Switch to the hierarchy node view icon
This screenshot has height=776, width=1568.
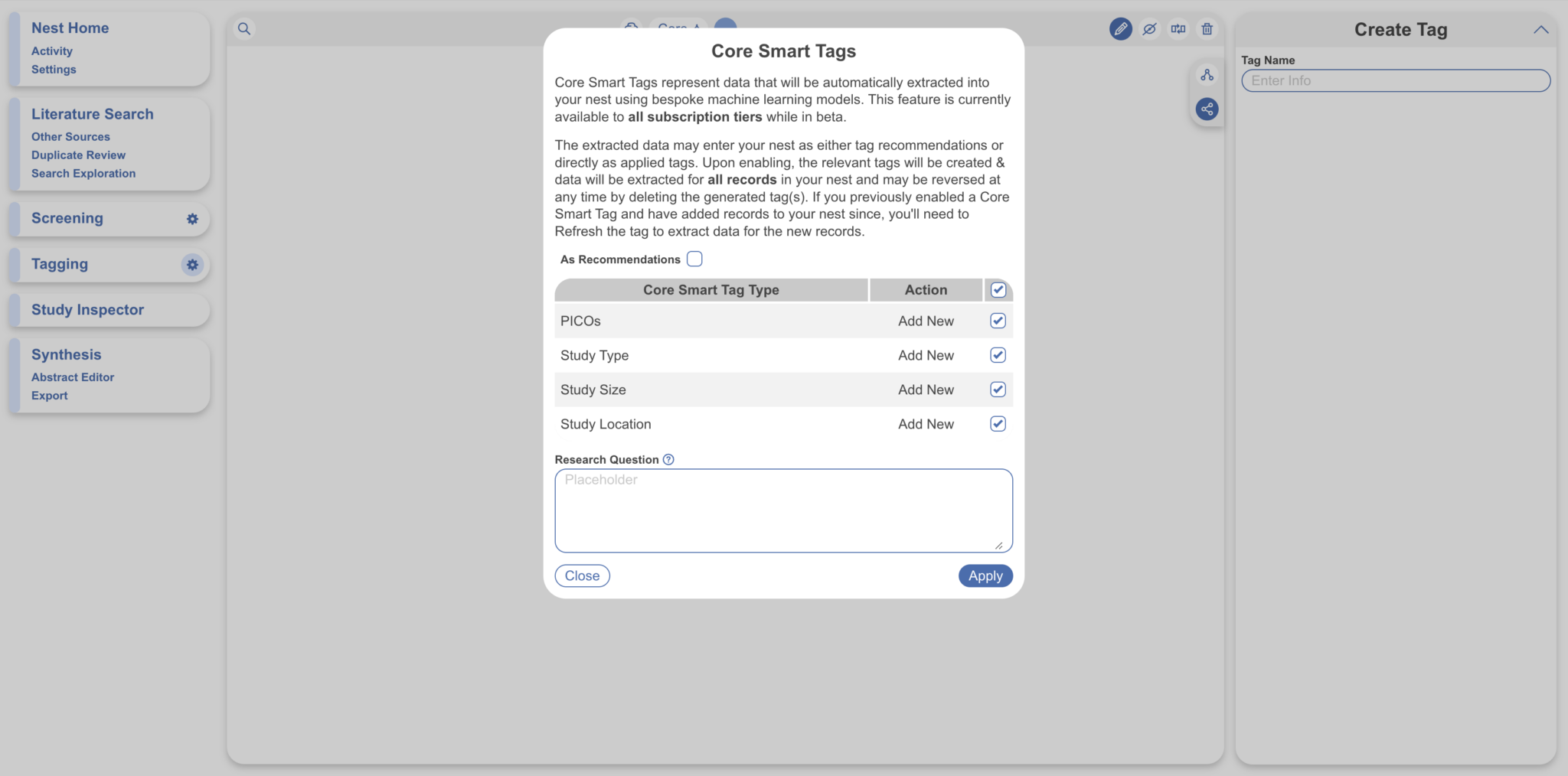[1207, 74]
